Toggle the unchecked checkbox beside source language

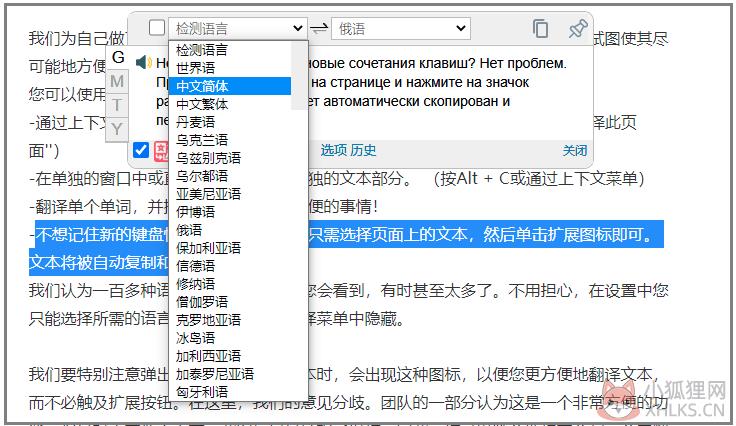pyautogui.click(x=157, y=28)
